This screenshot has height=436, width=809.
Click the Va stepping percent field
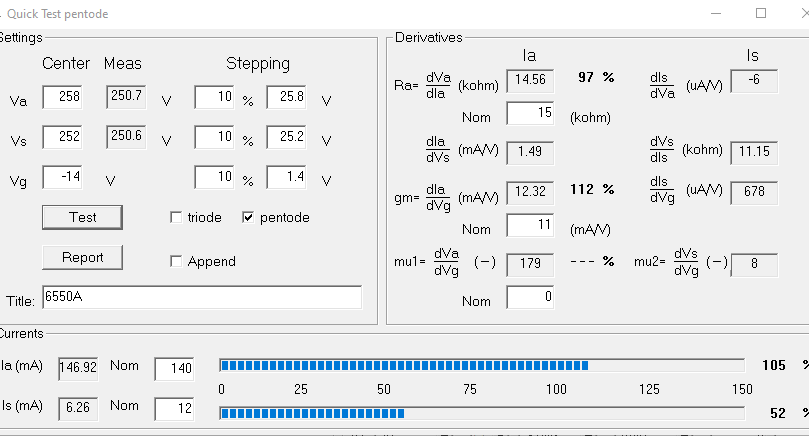tap(214, 98)
